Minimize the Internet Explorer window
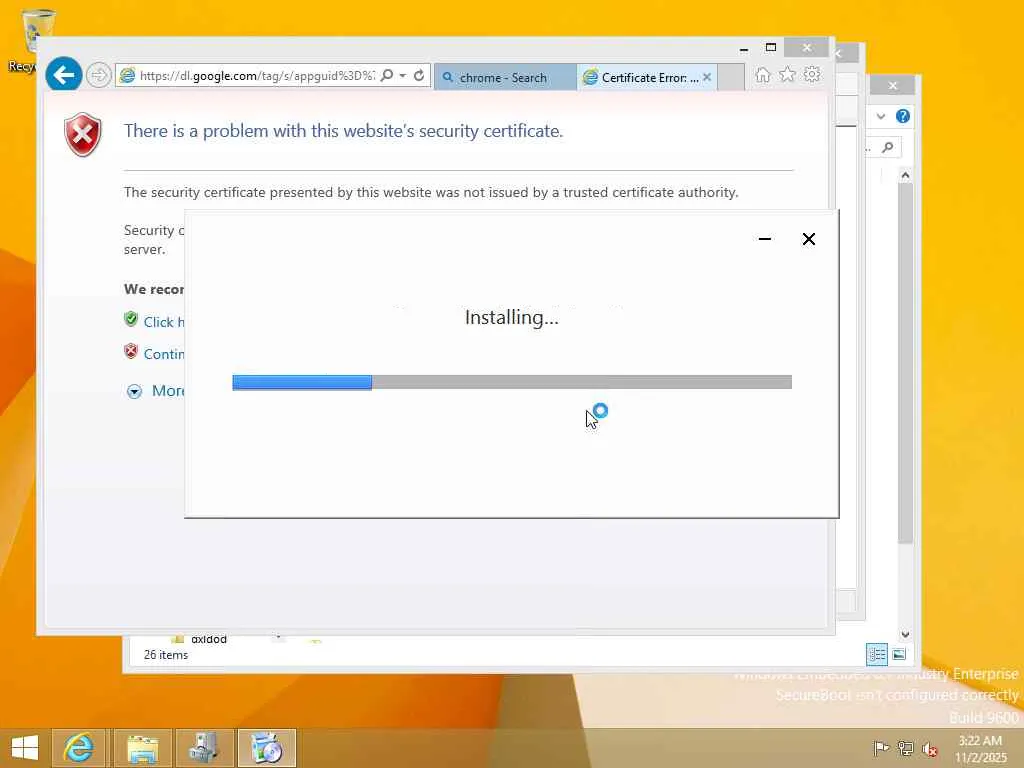Viewport: 1024px width, 768px height. 744,48
